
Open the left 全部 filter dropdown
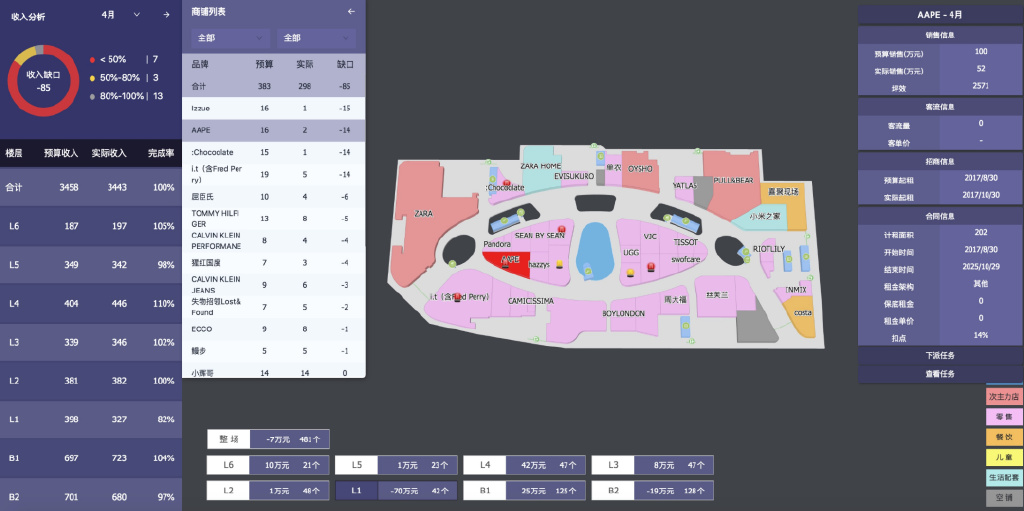tap(231, 38)
